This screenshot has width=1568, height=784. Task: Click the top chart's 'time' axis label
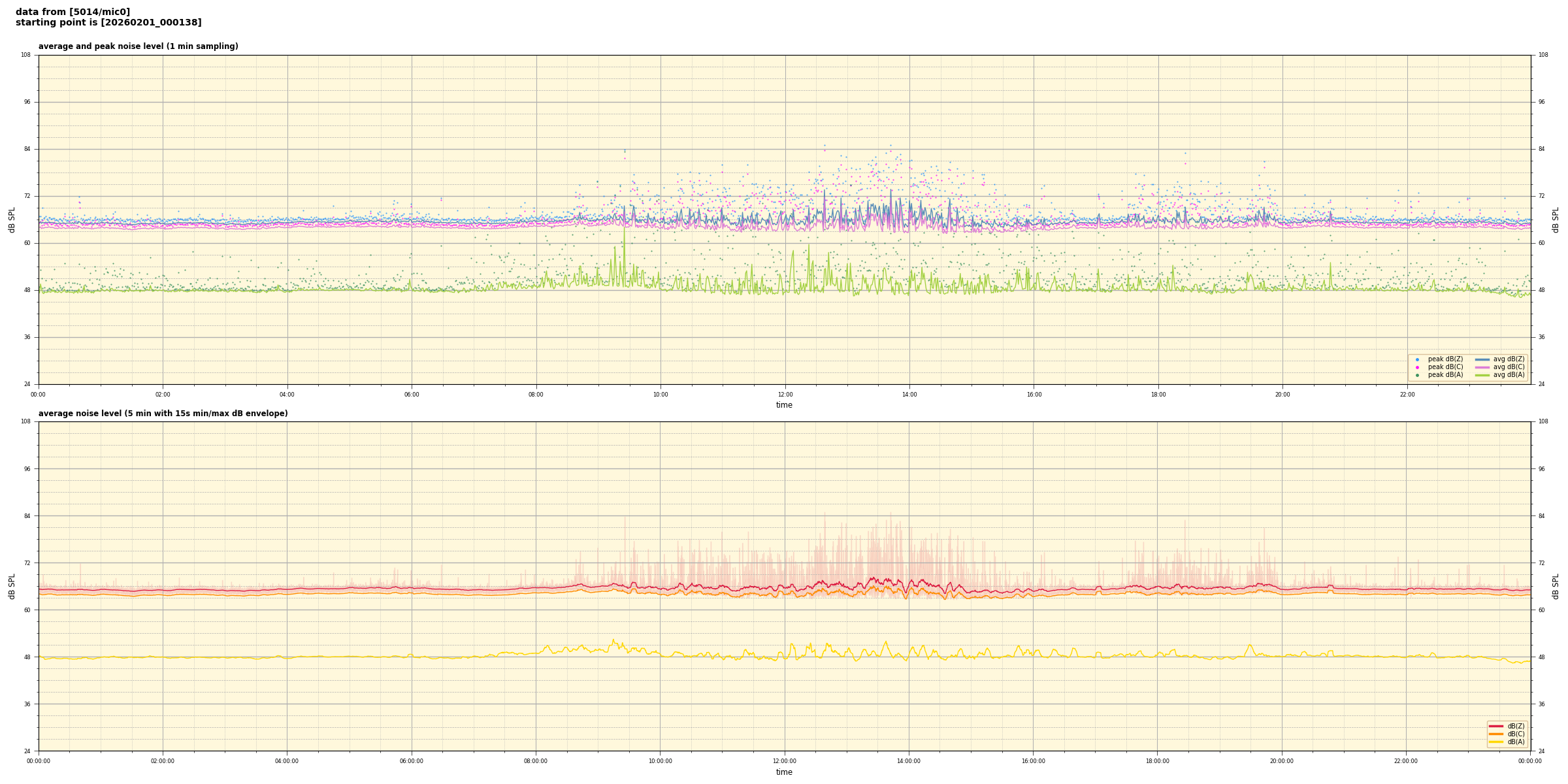click(784, 405)
